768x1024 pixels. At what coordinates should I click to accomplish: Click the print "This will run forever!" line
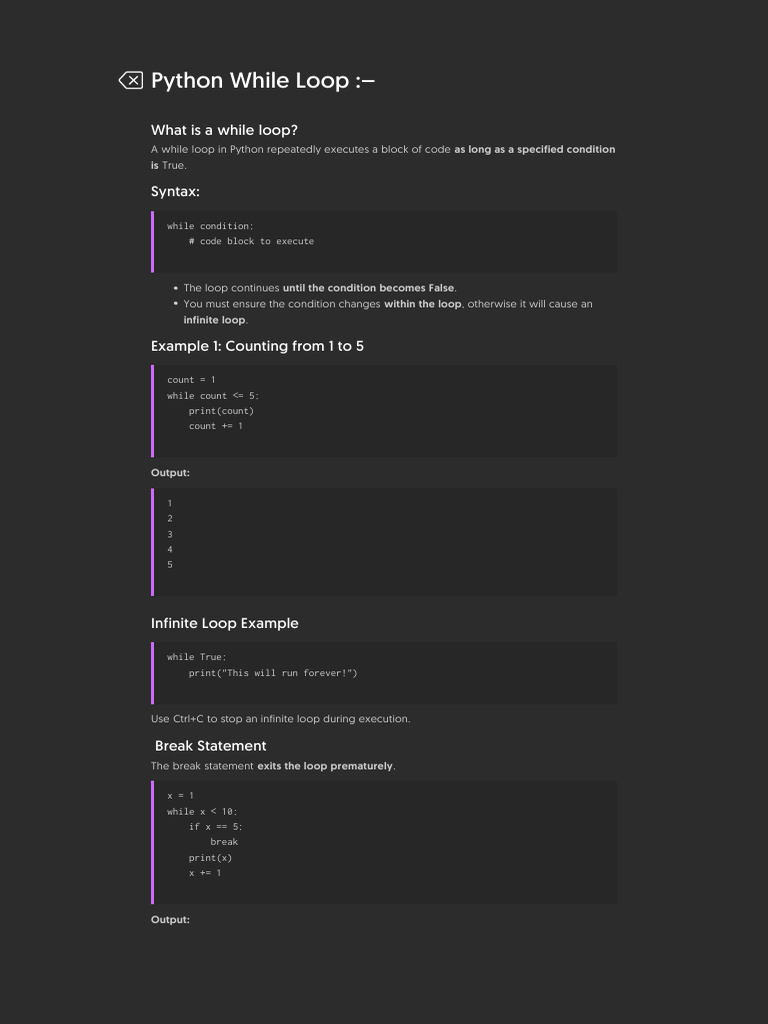click(272, 673)
